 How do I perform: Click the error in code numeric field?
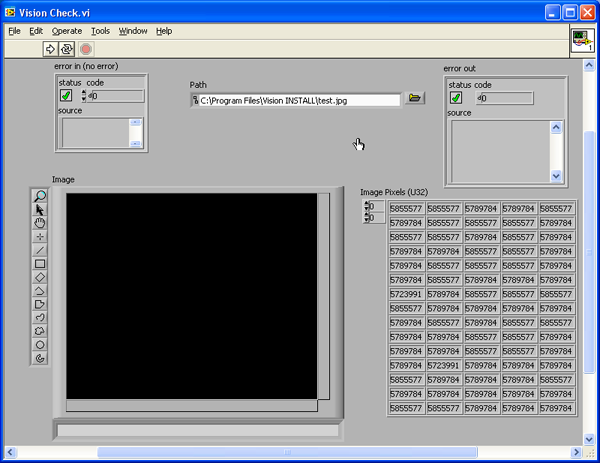click(116, 96)
